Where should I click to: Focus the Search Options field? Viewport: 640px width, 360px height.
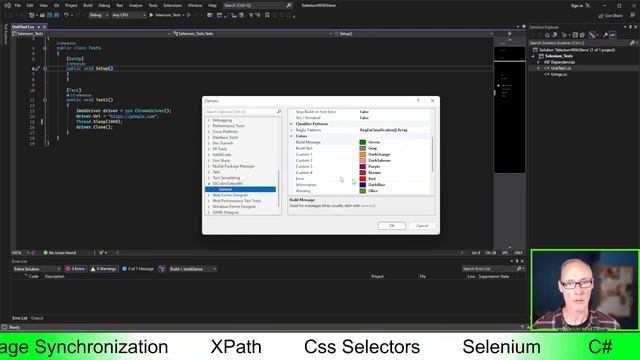[x=243, y=111]
